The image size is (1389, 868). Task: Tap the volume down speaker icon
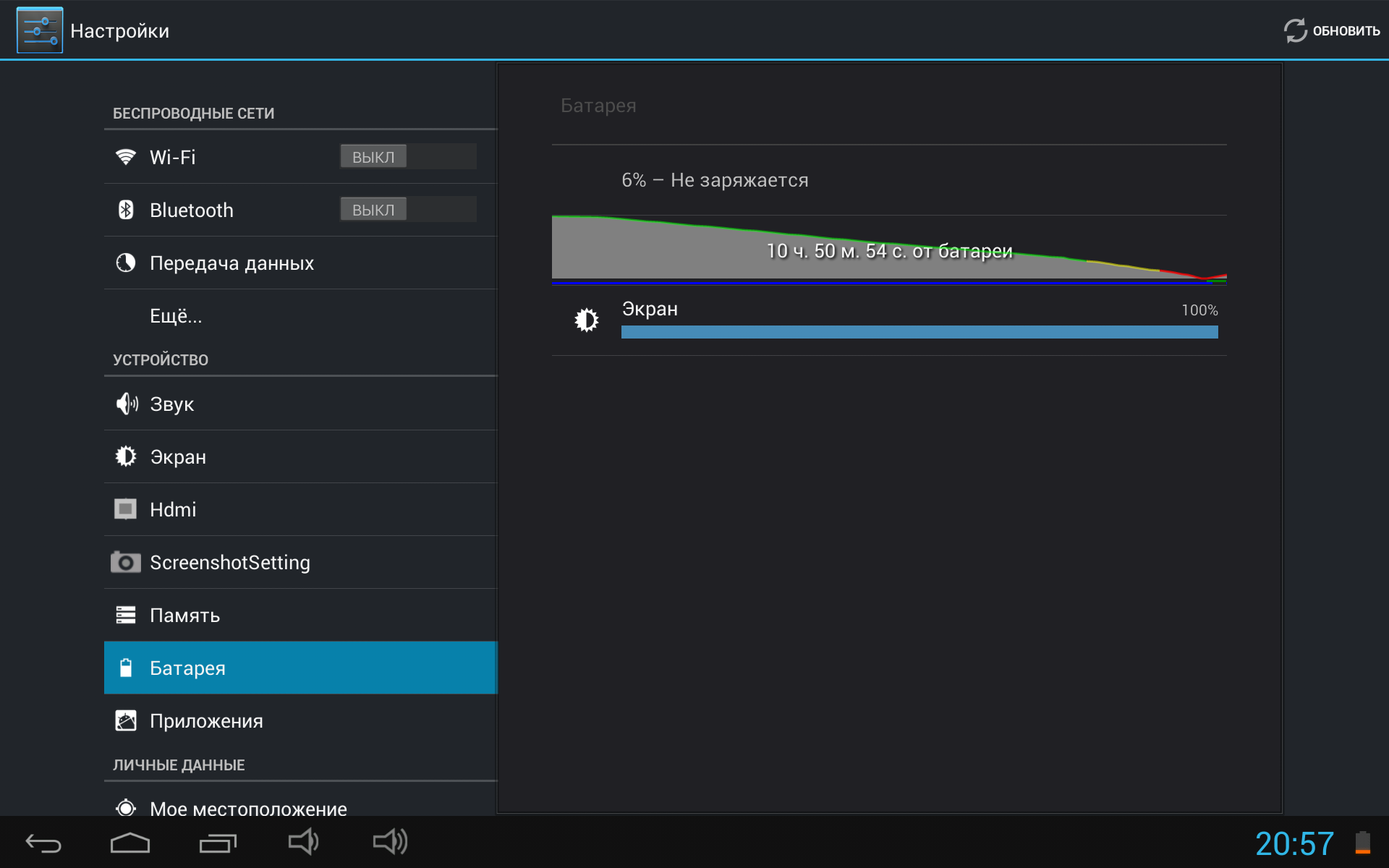pos(303,842)
